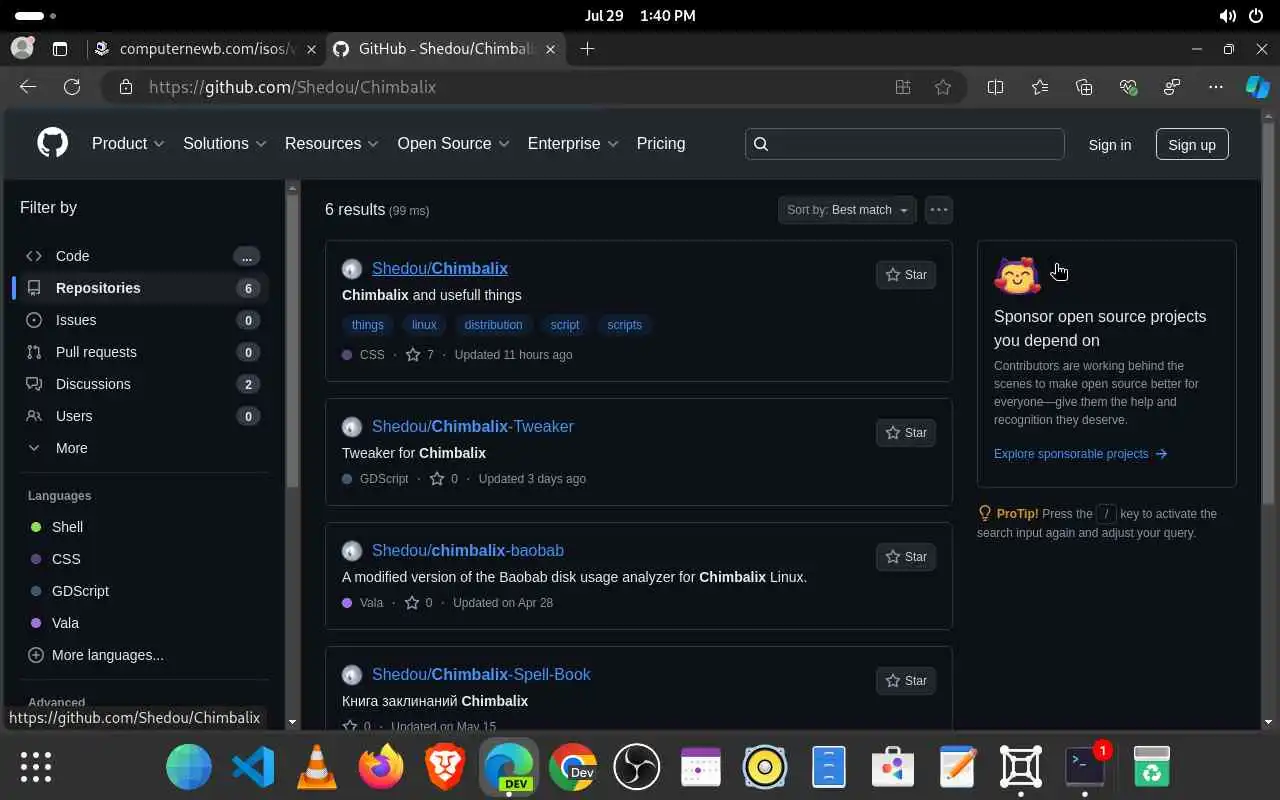Go back with the browser back arrow
The height and width of the screenshot is (800, 1280).
tap(28, 87)
